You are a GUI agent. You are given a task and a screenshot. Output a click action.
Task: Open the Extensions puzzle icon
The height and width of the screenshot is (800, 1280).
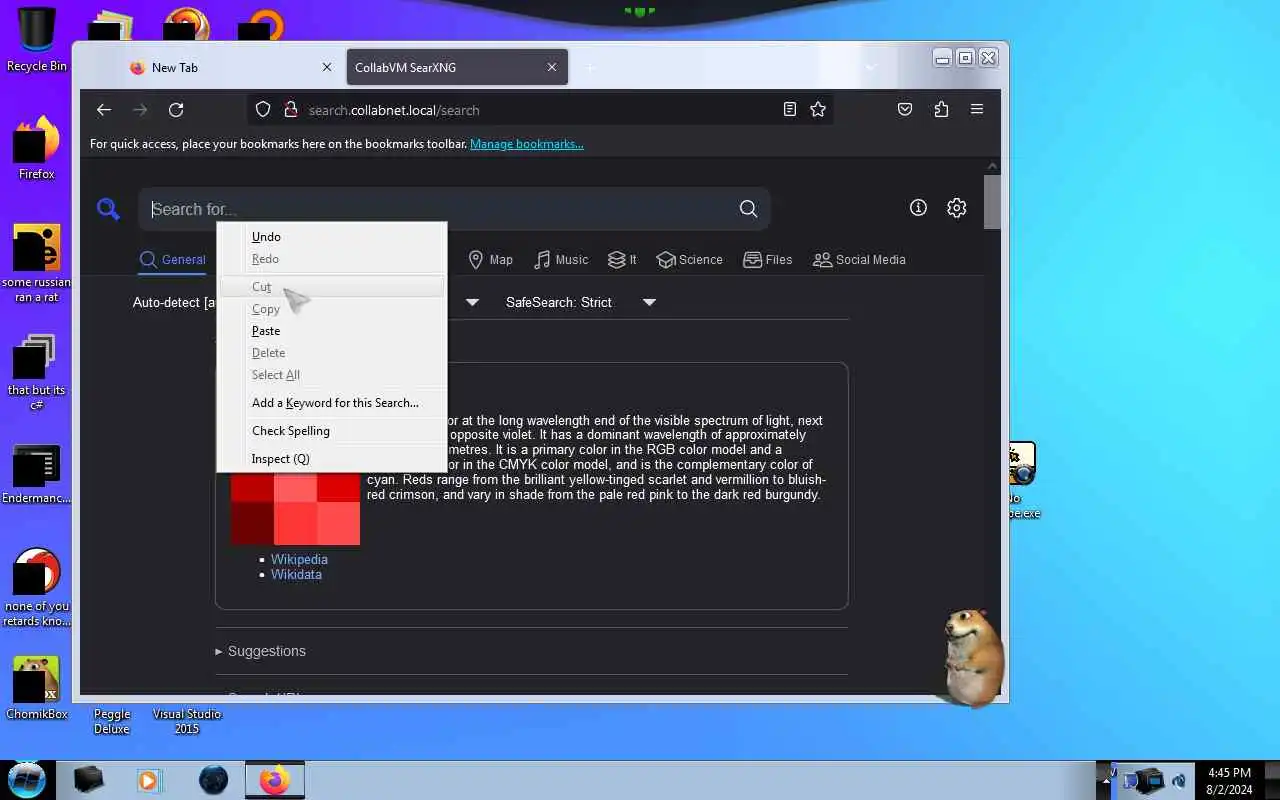point(941,110)
